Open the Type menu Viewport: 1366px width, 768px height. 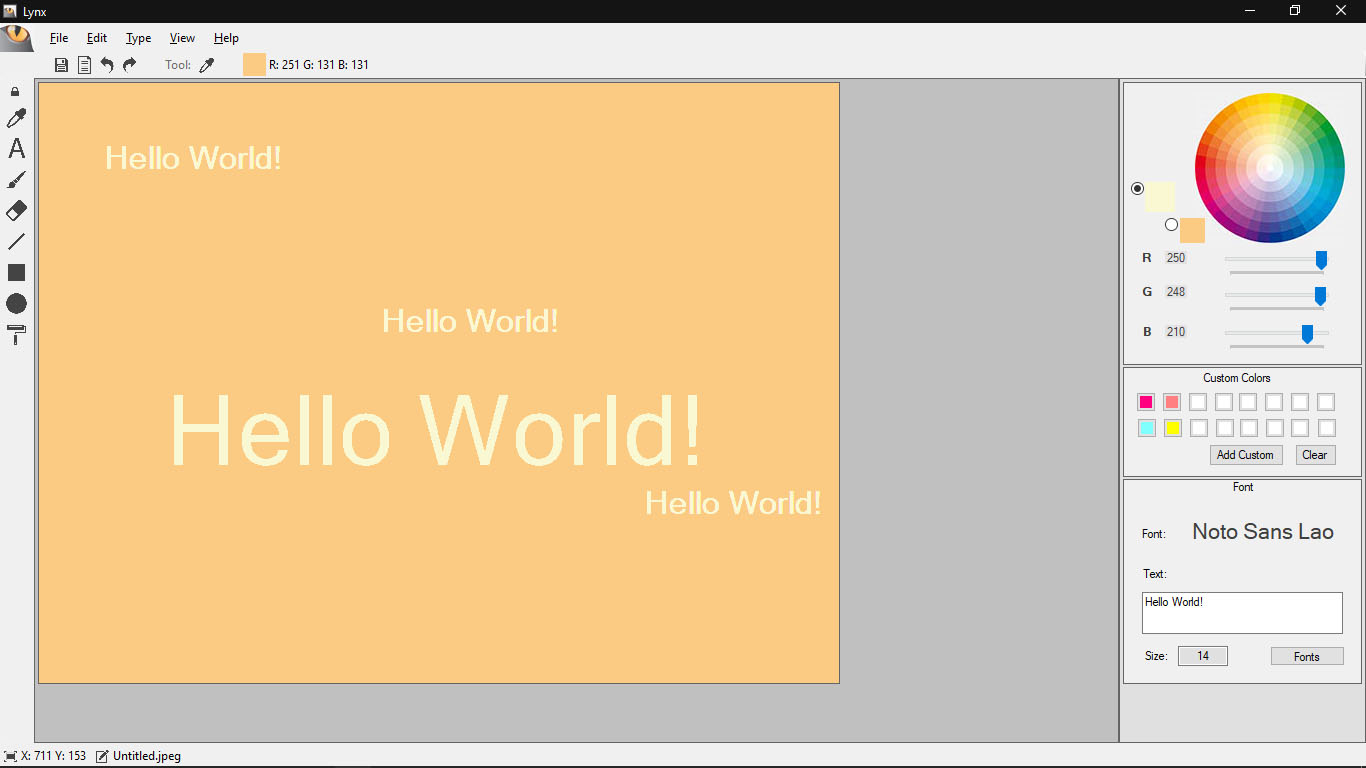139,38
